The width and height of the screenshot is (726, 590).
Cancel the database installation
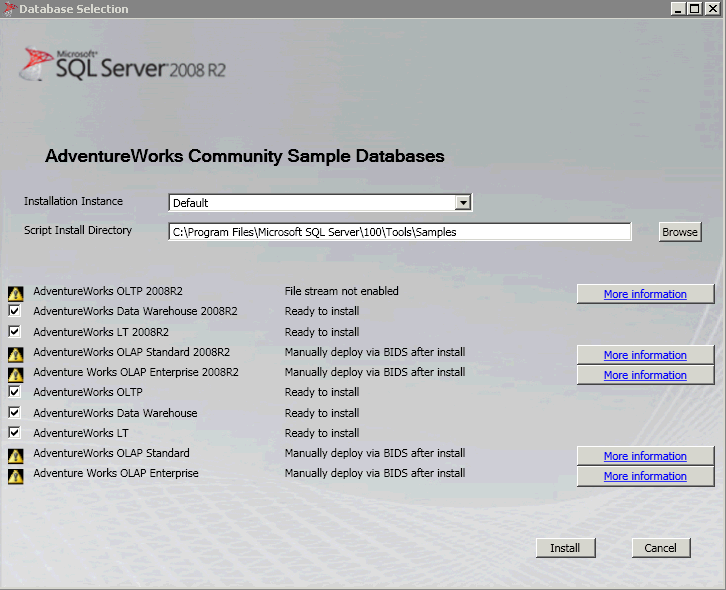click(x=660, y=548)
